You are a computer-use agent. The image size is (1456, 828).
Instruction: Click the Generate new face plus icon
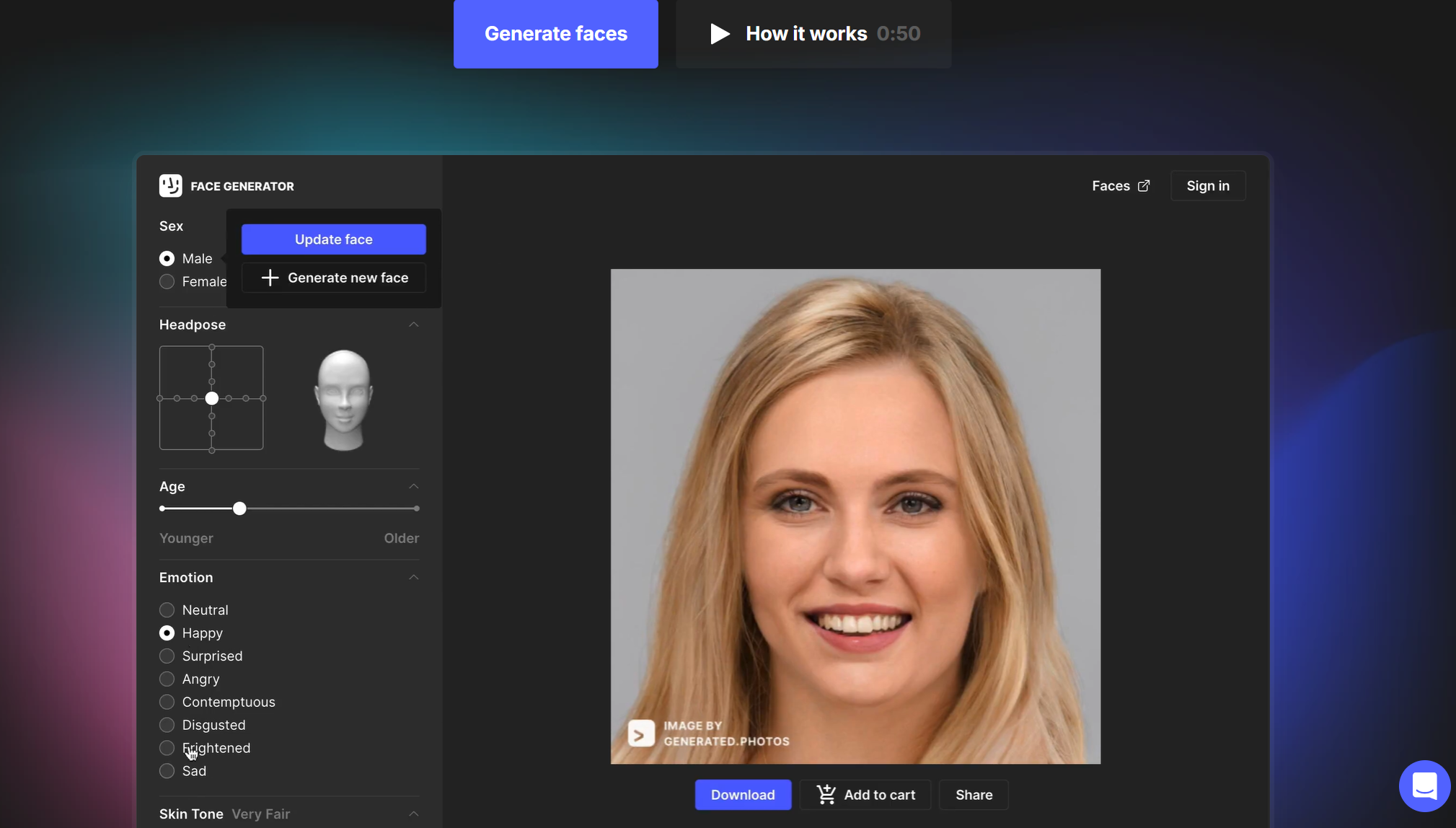[x=270, y=276]
